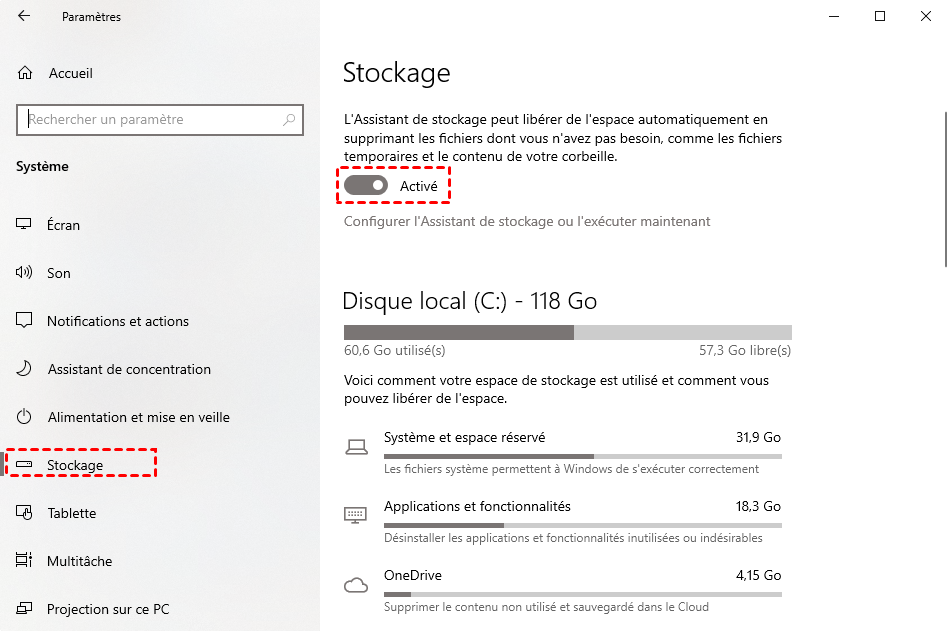Click Configurer l'Assistant de stockage link
Image resolution: width=949 pixels, height=631 pixels.
pos(527,221)
